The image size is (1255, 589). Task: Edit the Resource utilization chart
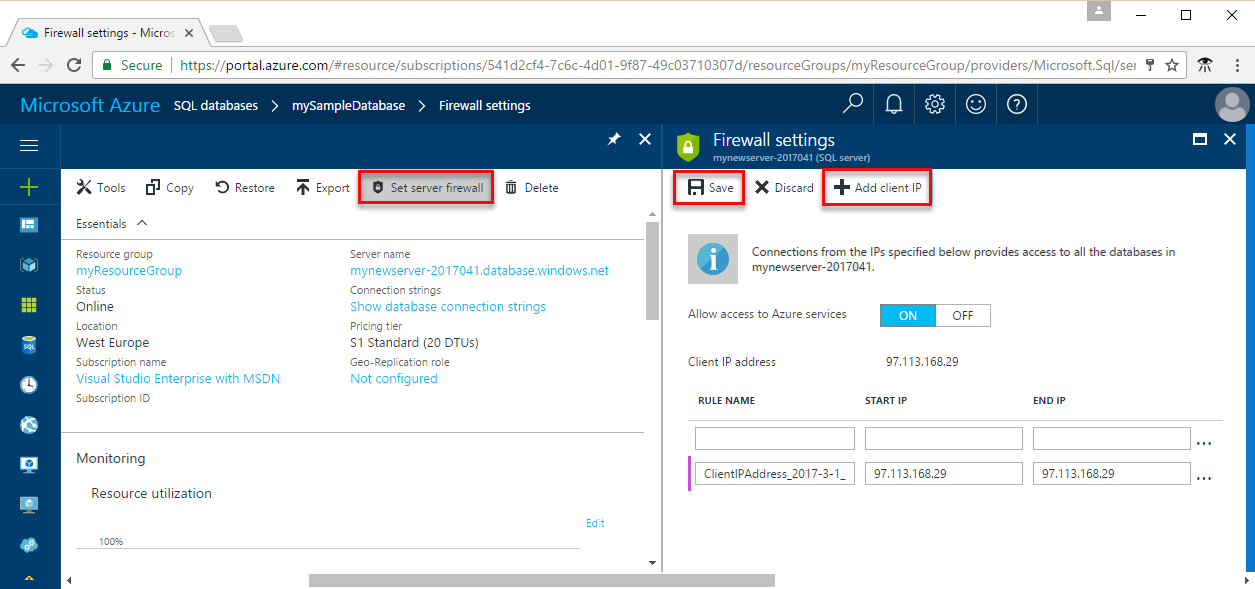click(595, 523)
